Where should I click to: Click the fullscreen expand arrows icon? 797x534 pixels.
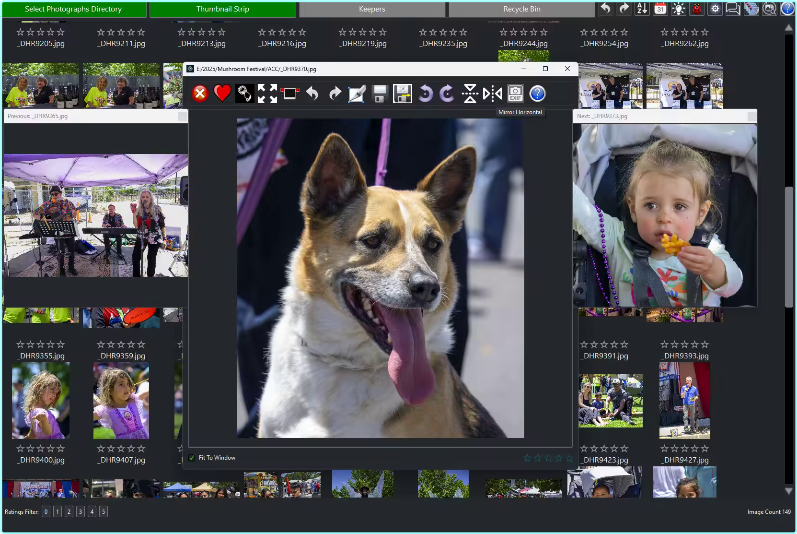point(267,93)
